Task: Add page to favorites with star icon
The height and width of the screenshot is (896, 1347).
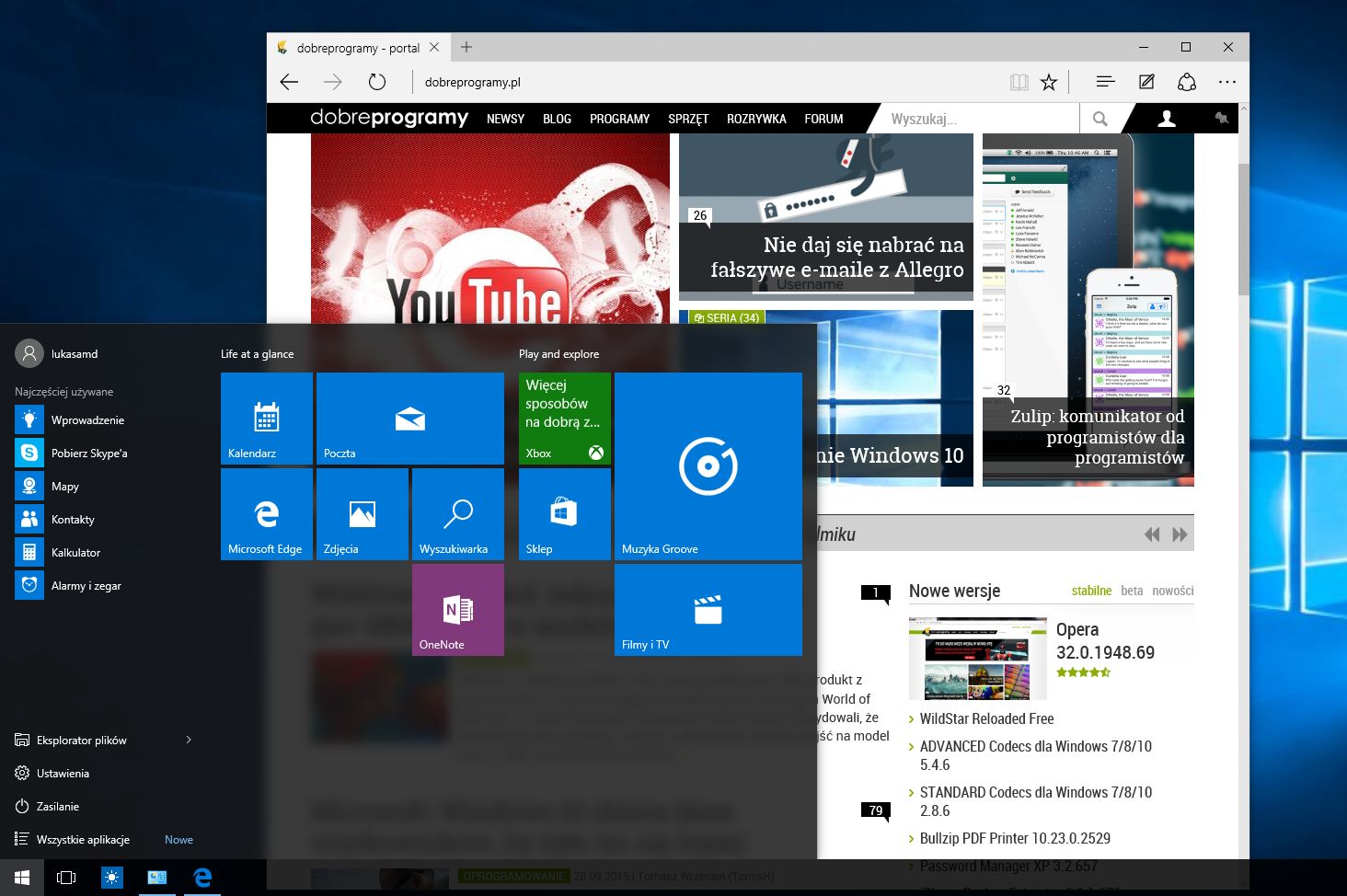Action: click(1049, 82)
